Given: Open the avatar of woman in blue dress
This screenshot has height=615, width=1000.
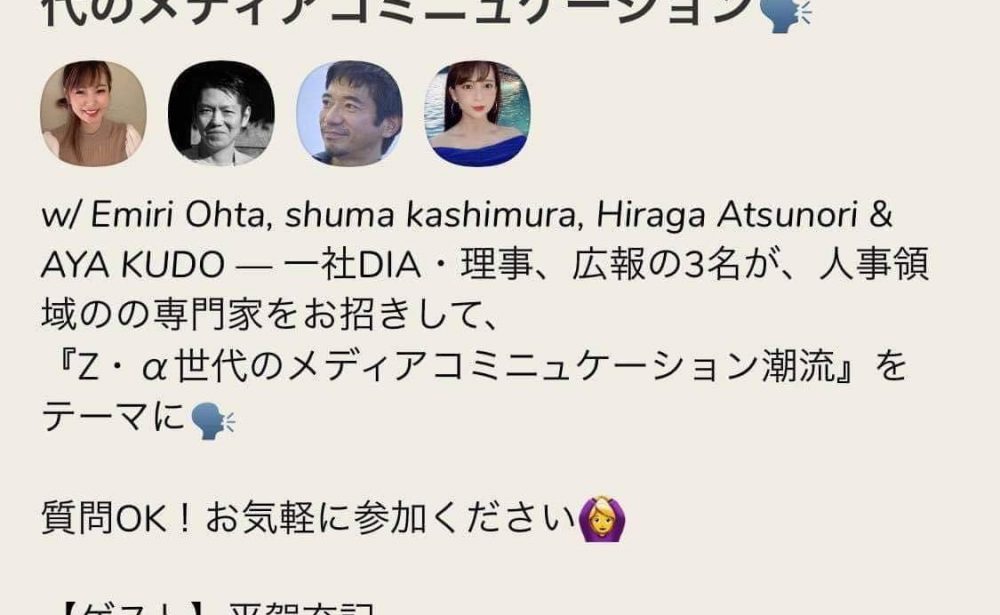Looking at the screenshot, I should (x=478, y=114).
